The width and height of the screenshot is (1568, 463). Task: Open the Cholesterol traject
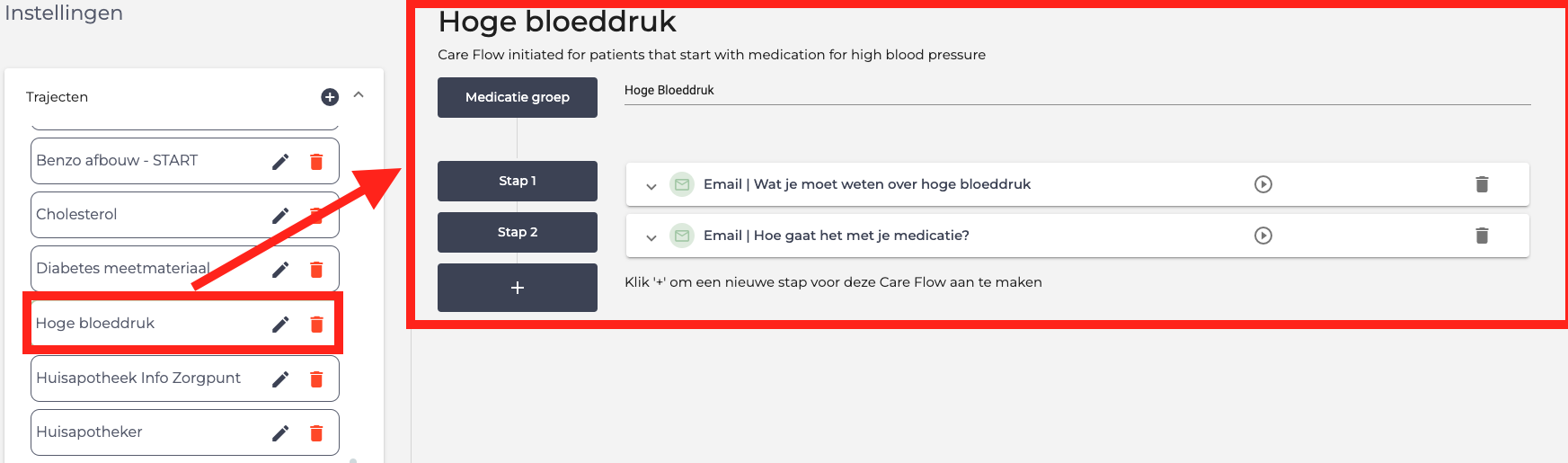click(77, 215)
